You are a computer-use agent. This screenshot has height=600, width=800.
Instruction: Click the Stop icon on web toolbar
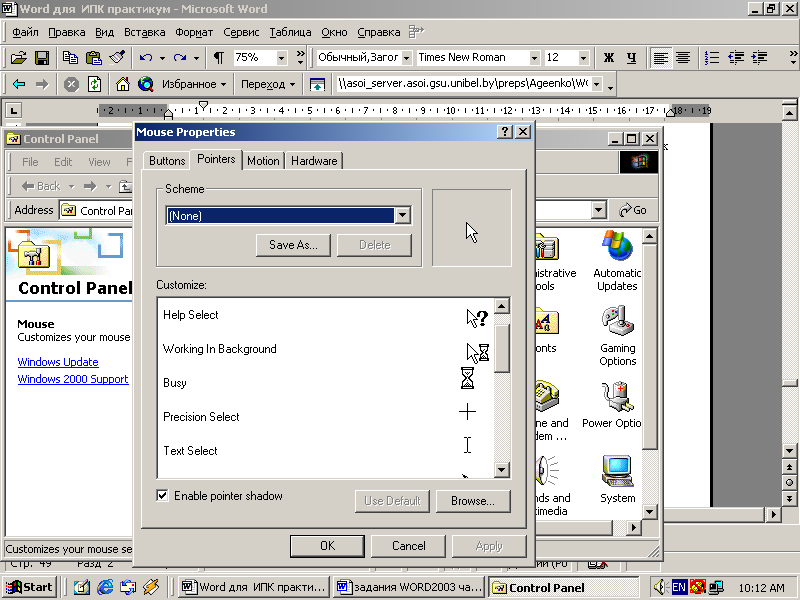[x=71, y=84]
